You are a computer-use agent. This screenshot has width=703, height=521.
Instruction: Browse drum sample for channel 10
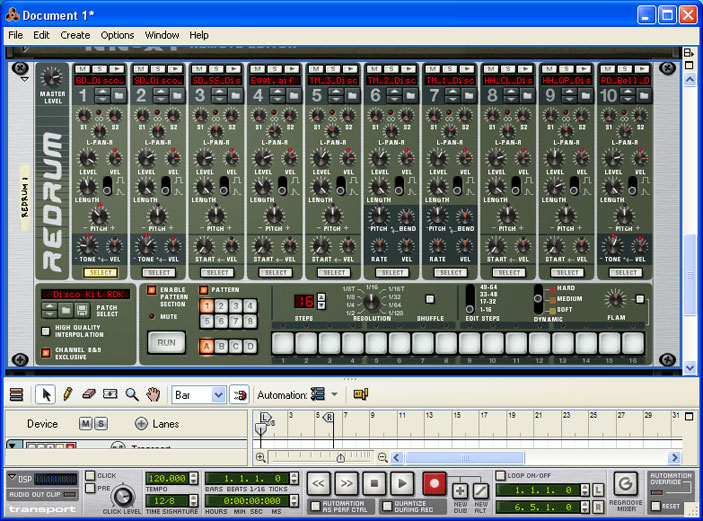click(x=644, y=96)
